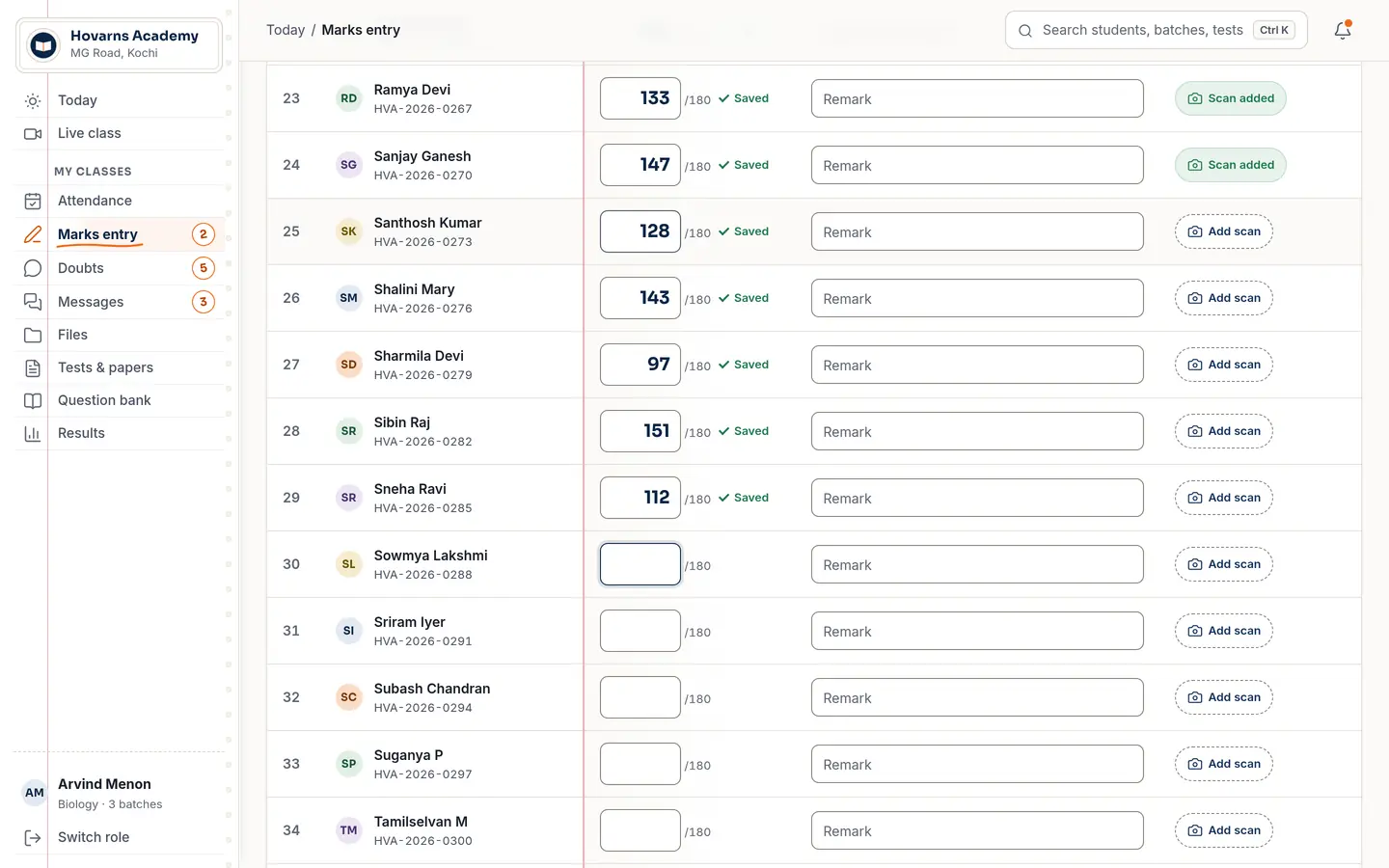Add scan for Sowmya Lakshmi

pos(1223,564)
